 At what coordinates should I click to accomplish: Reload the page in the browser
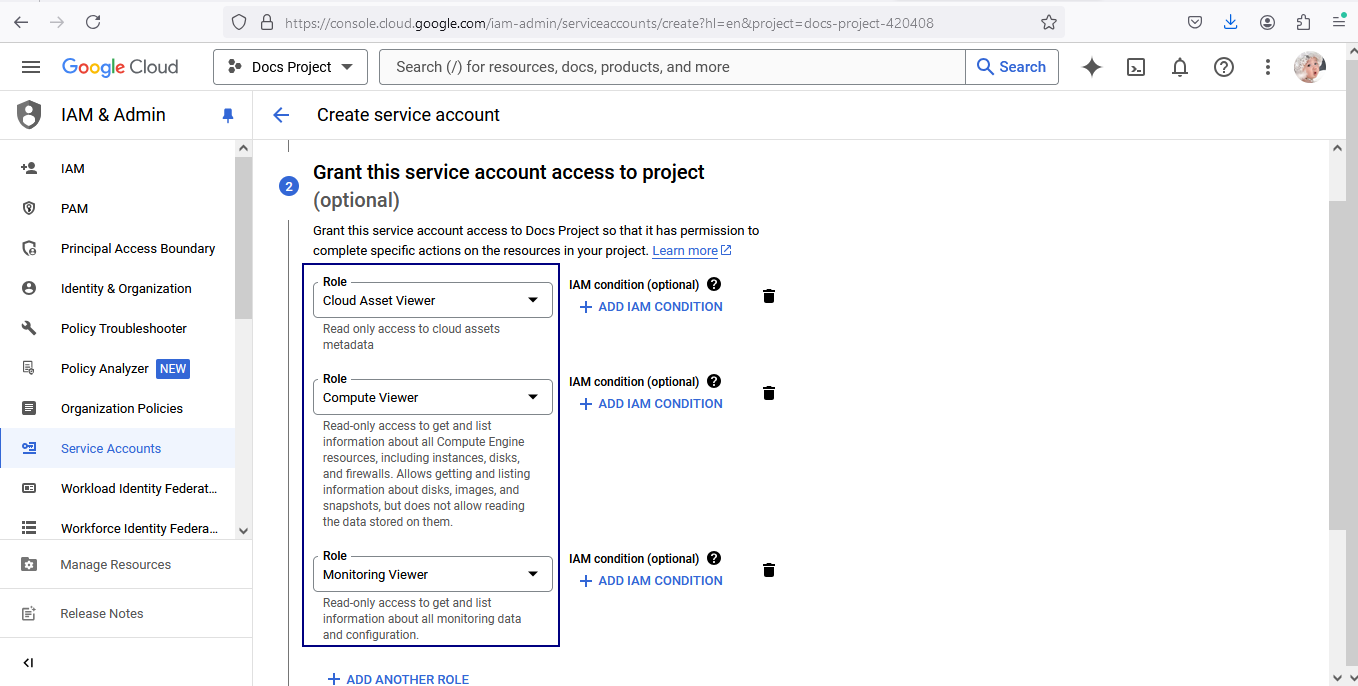[x=93, y=22]
